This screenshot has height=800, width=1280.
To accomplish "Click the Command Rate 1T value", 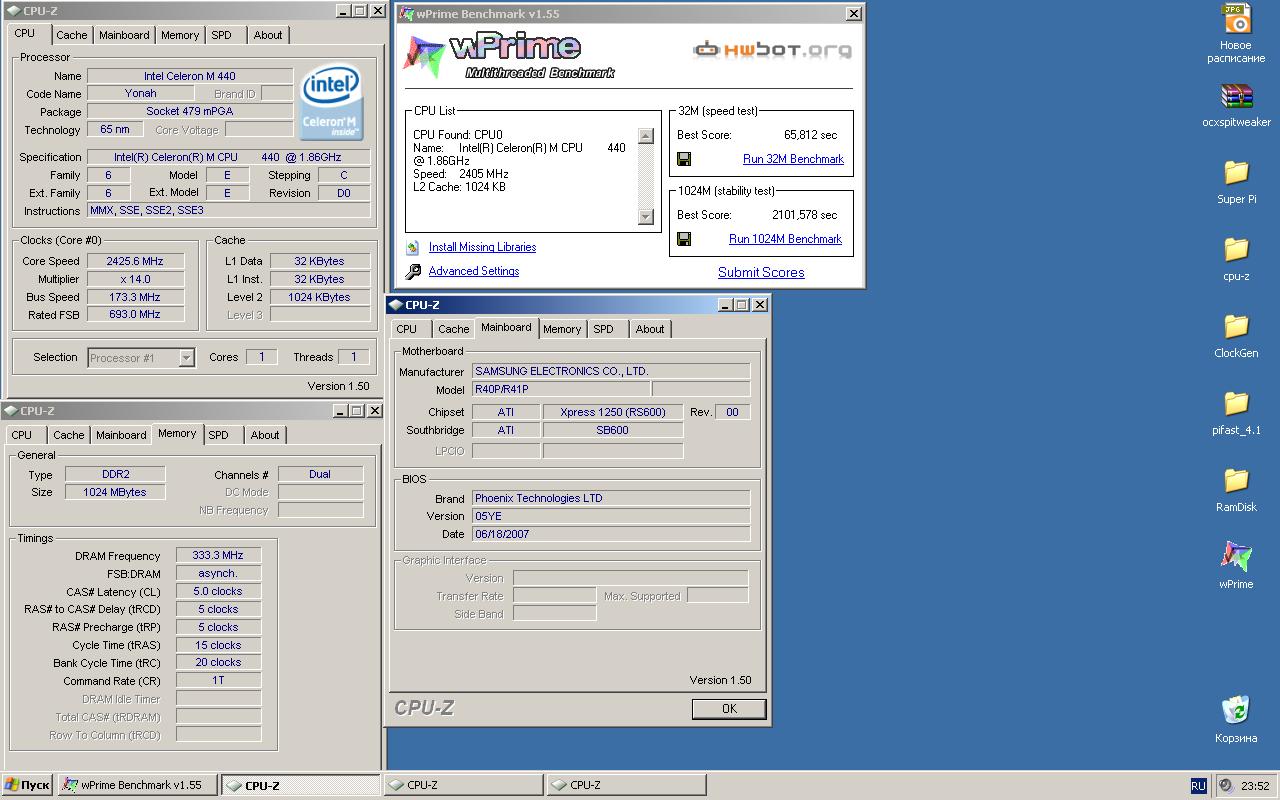I will point(218,680).
